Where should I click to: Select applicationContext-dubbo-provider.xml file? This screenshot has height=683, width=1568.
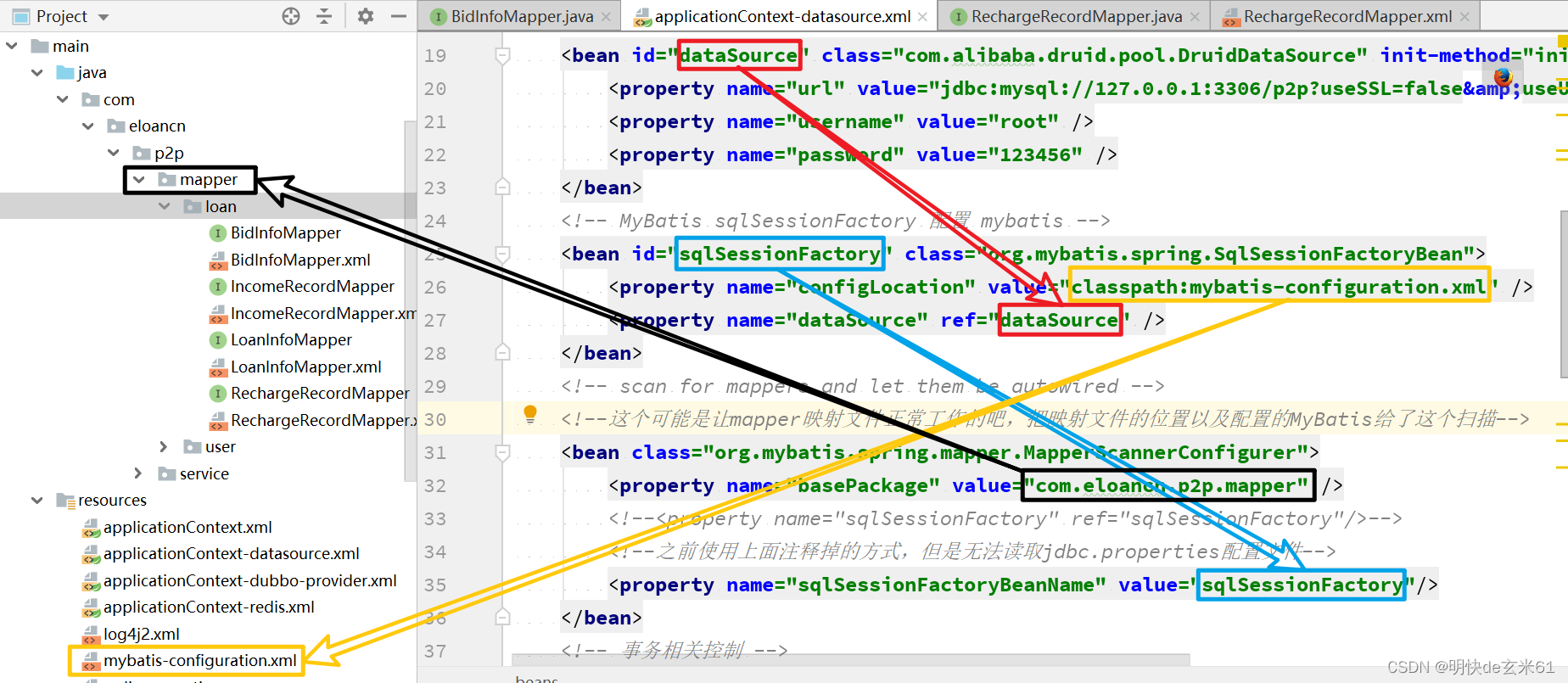coord(249,581)
